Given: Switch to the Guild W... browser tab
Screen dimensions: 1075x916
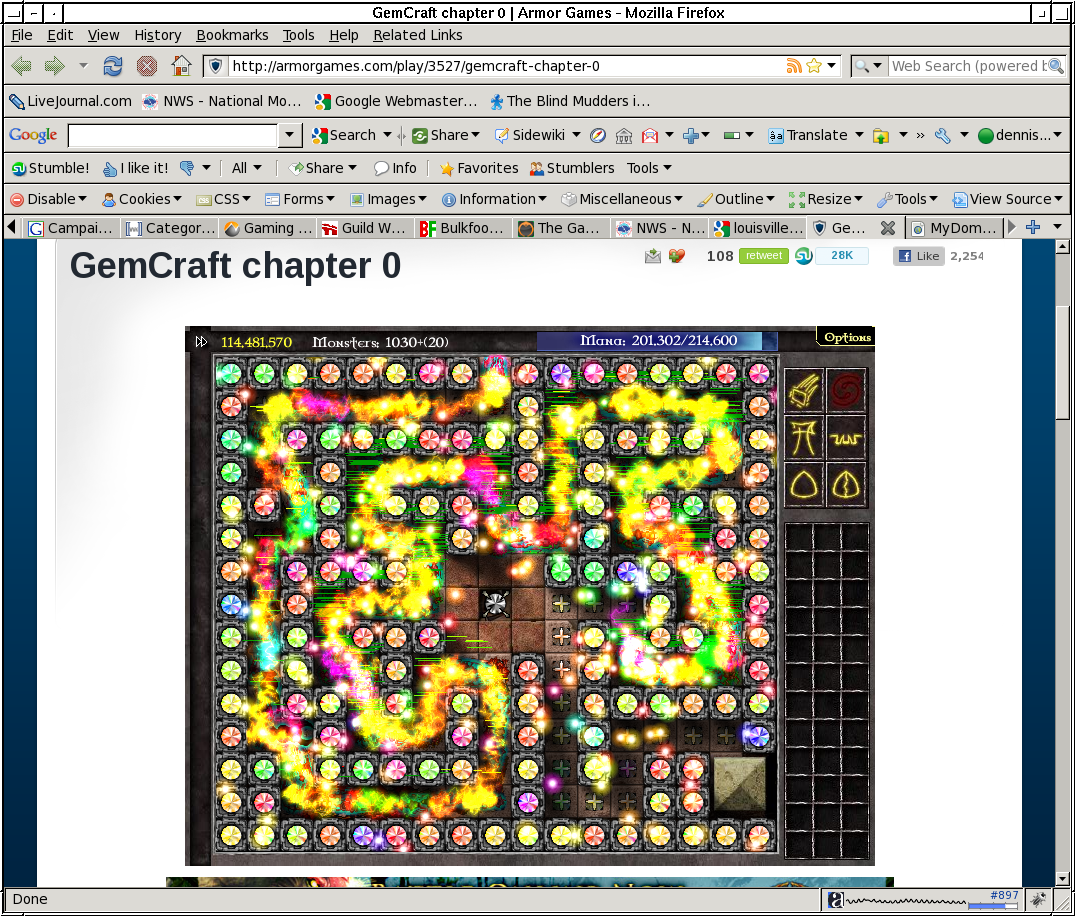Looking at the screenshot, I should [362, 228].
